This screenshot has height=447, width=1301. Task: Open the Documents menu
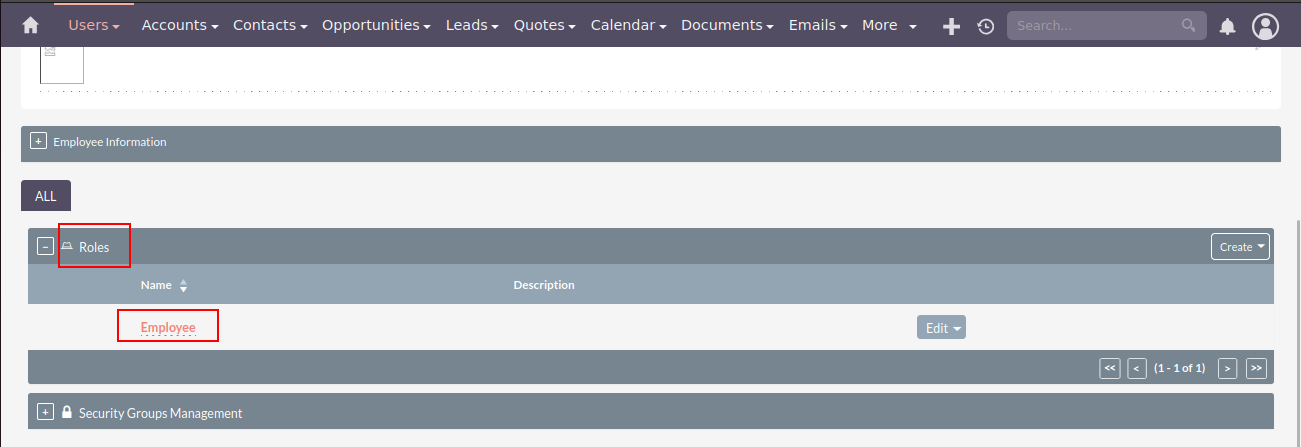tap(728, 25)
